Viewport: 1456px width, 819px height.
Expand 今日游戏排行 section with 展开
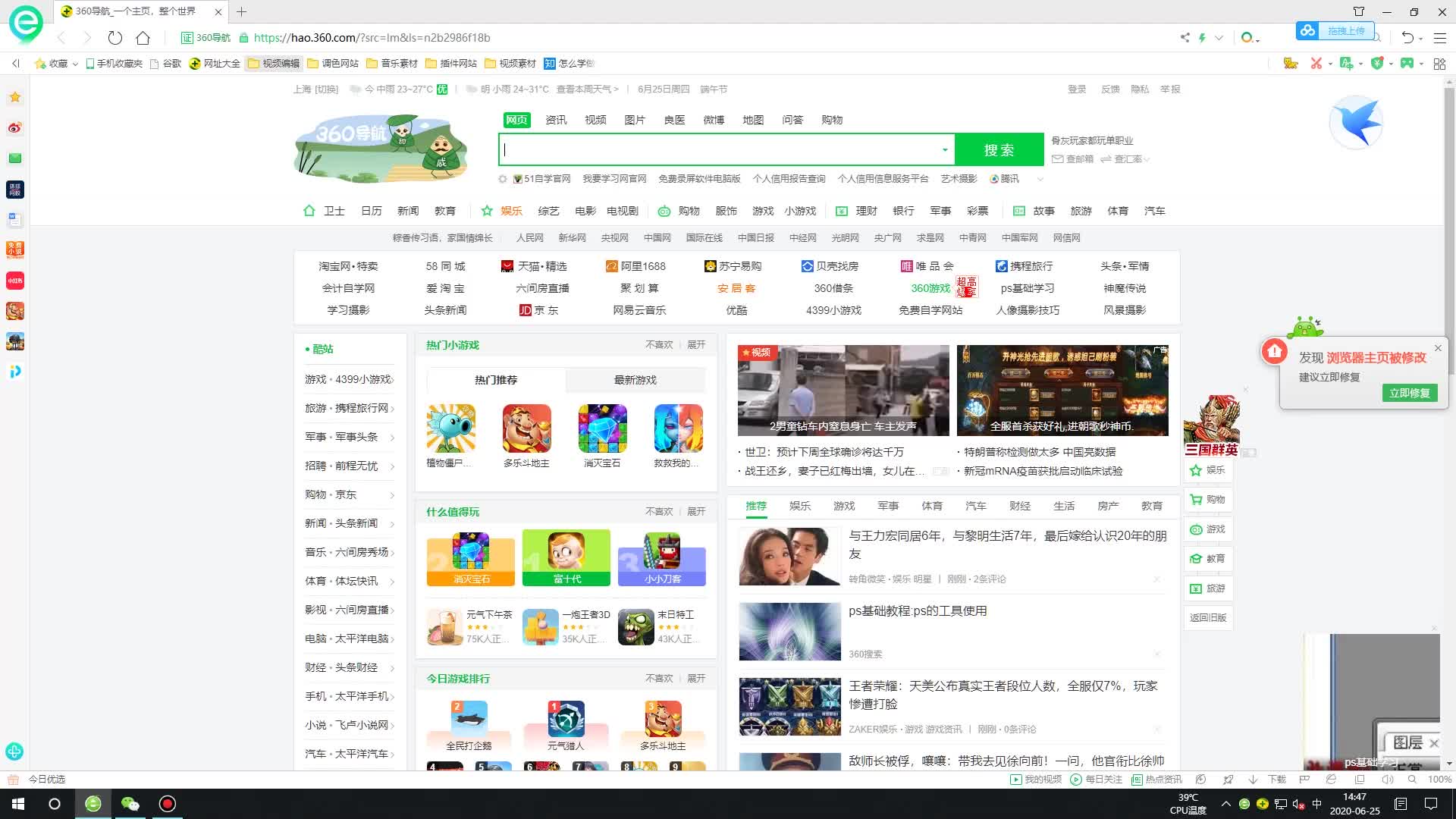pyautogui.click(x=696, y=678)
